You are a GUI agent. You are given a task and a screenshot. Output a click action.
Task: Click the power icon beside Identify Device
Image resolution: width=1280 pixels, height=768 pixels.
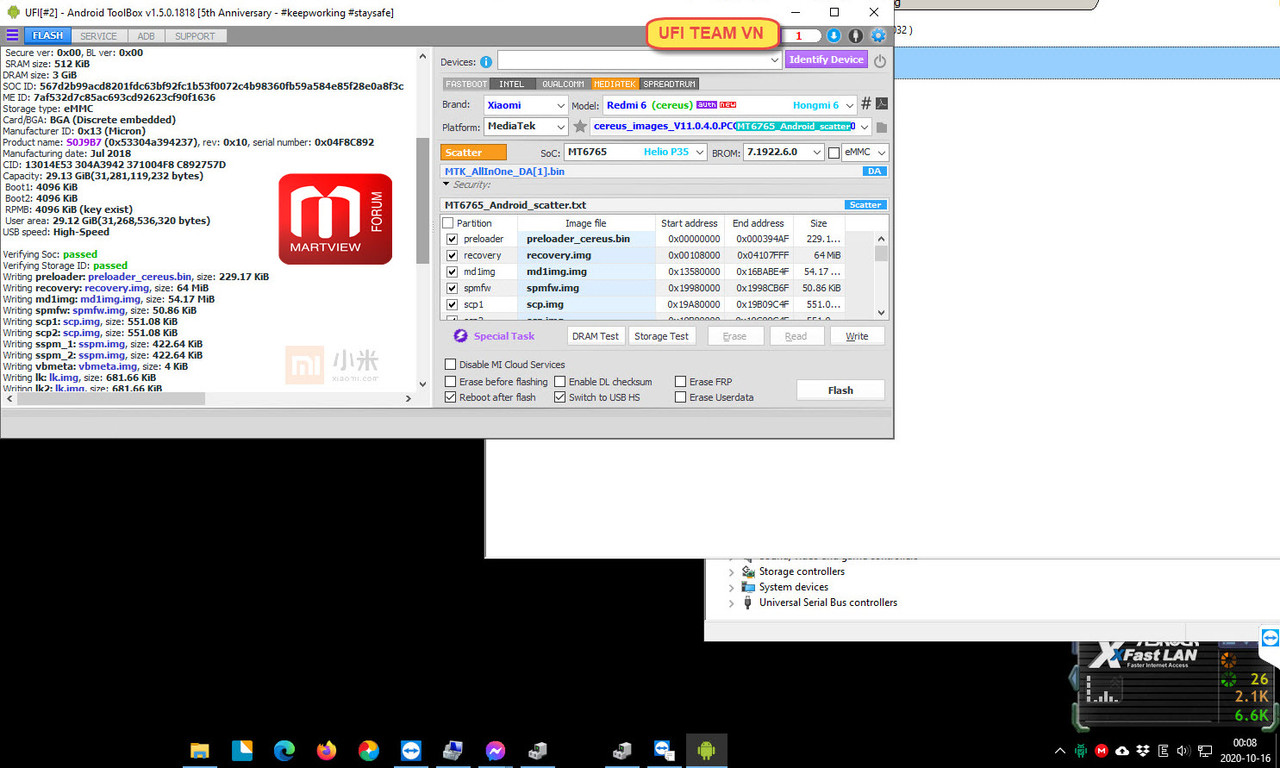click(880, 61)
